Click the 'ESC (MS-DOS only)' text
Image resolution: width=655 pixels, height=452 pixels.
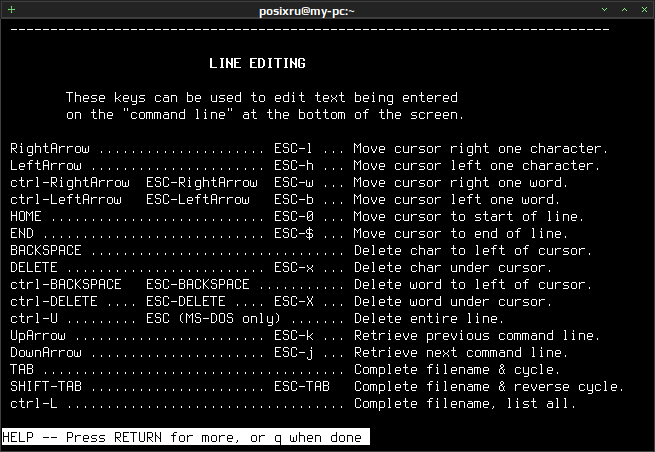pos(213,318)
